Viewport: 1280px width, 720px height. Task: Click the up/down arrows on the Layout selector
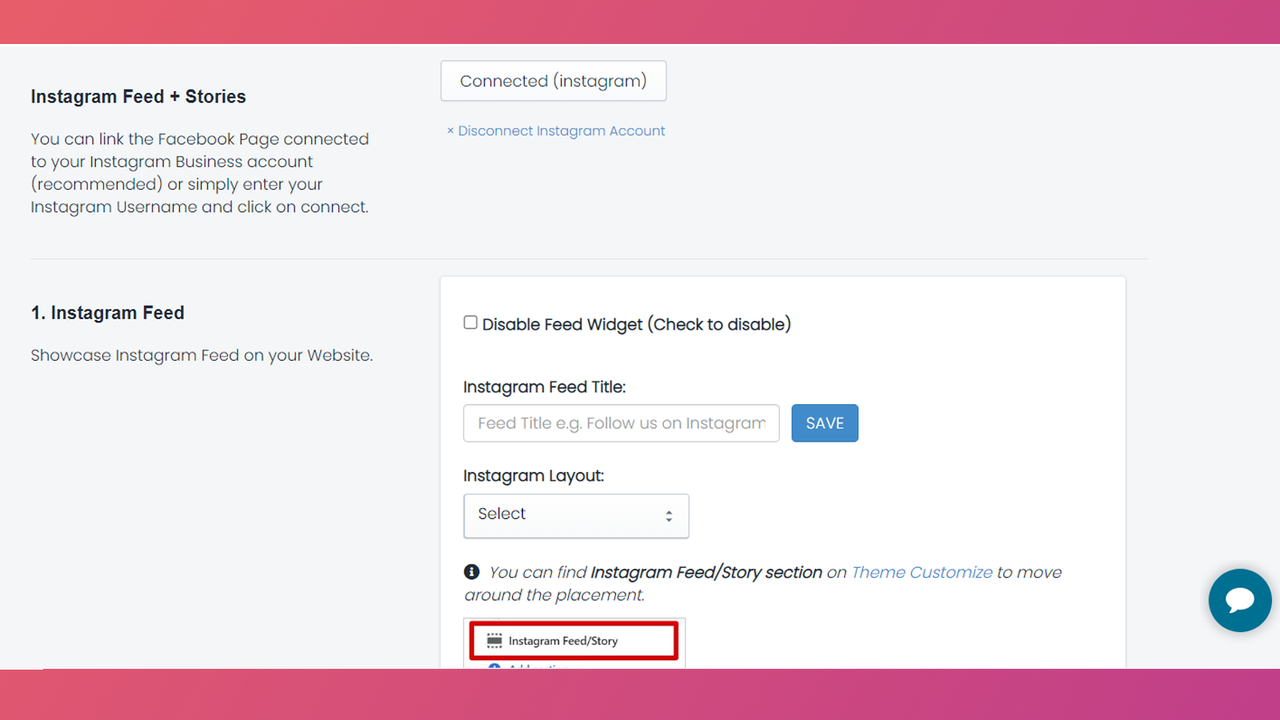coord(669,516)
